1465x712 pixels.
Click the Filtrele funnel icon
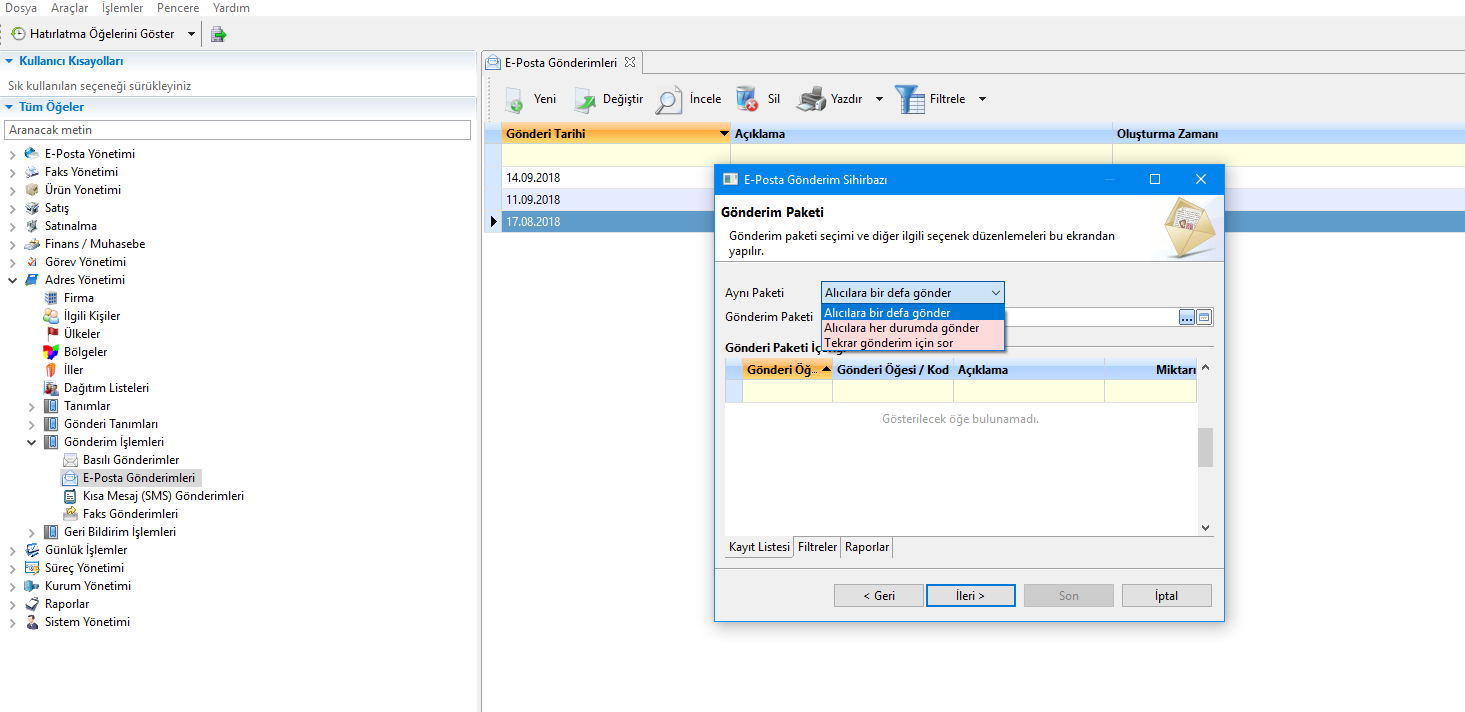[909, 99]
